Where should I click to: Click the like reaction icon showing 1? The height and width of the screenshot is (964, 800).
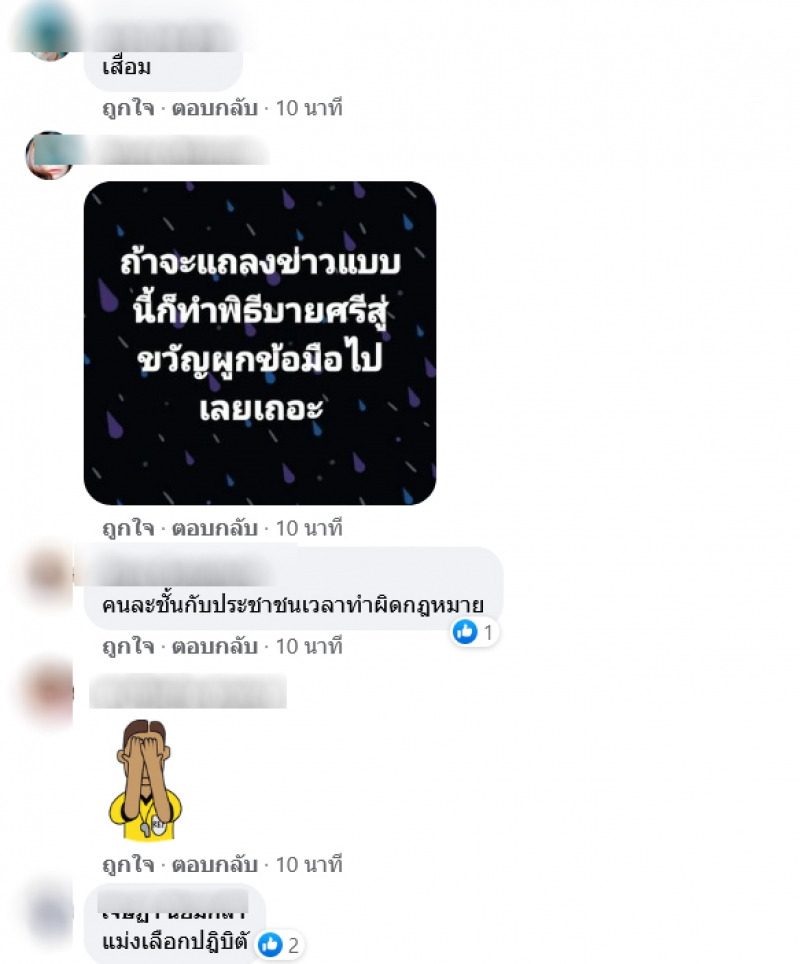[465, 631]
